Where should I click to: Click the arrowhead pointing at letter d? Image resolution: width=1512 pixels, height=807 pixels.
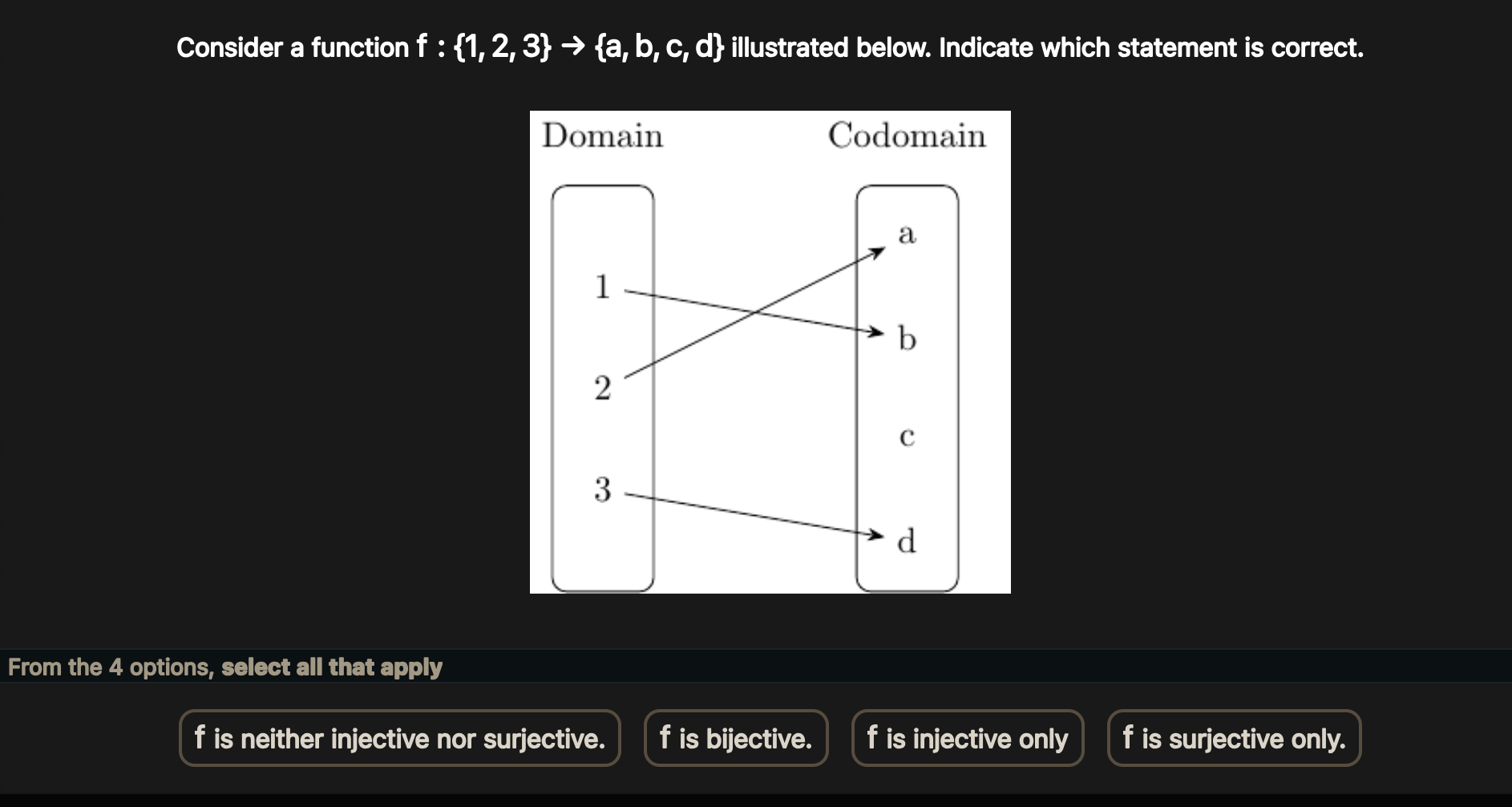point(877,534)
